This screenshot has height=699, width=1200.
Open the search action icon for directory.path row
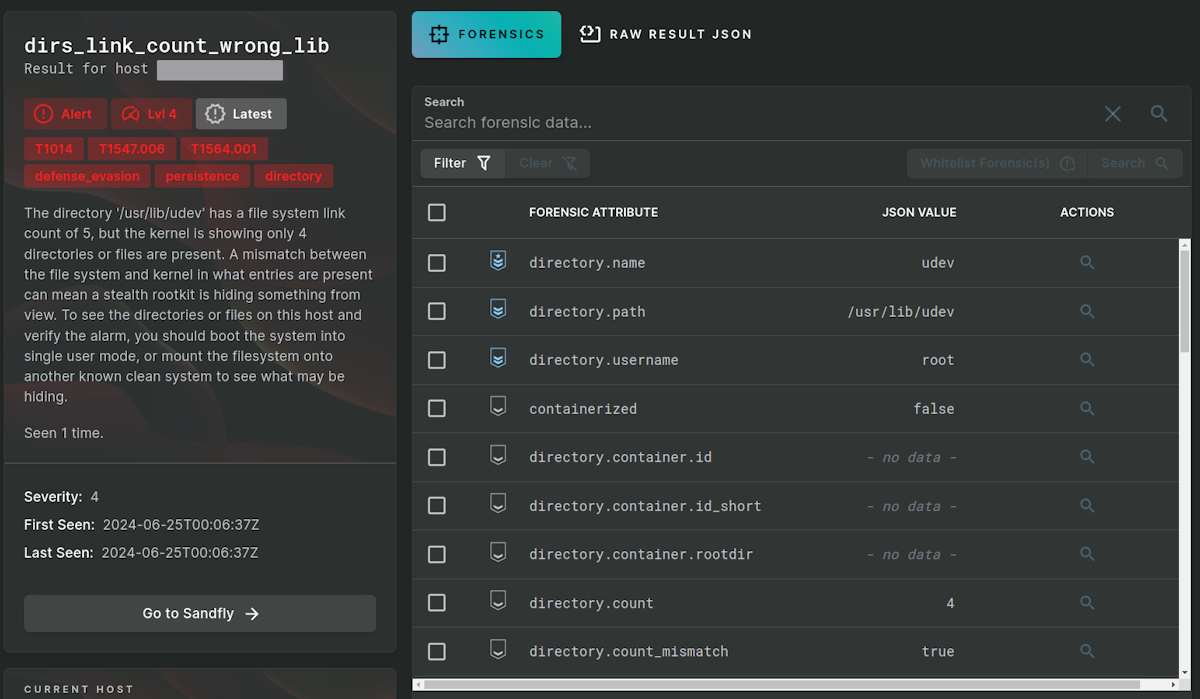[x=1087, y=311]
